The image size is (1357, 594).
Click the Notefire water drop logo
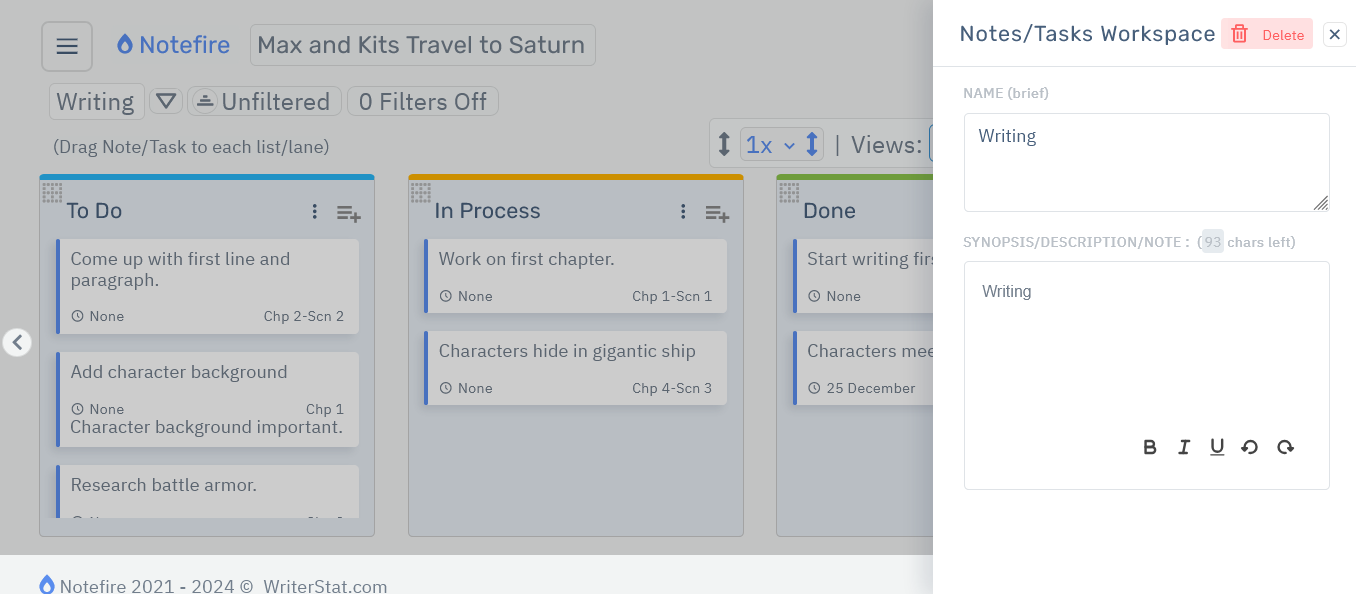124,44
